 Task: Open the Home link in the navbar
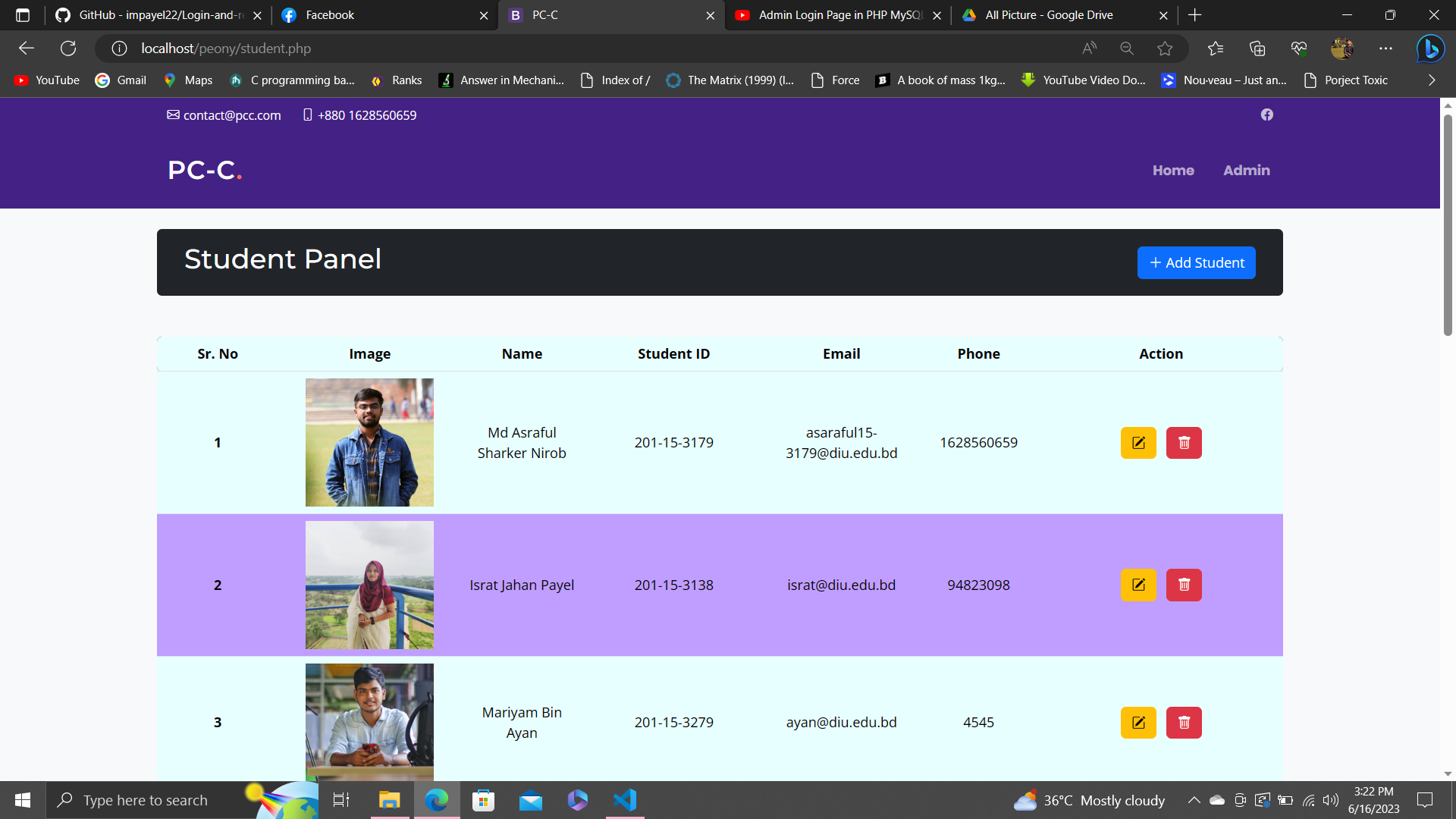tap(1172, 170)
